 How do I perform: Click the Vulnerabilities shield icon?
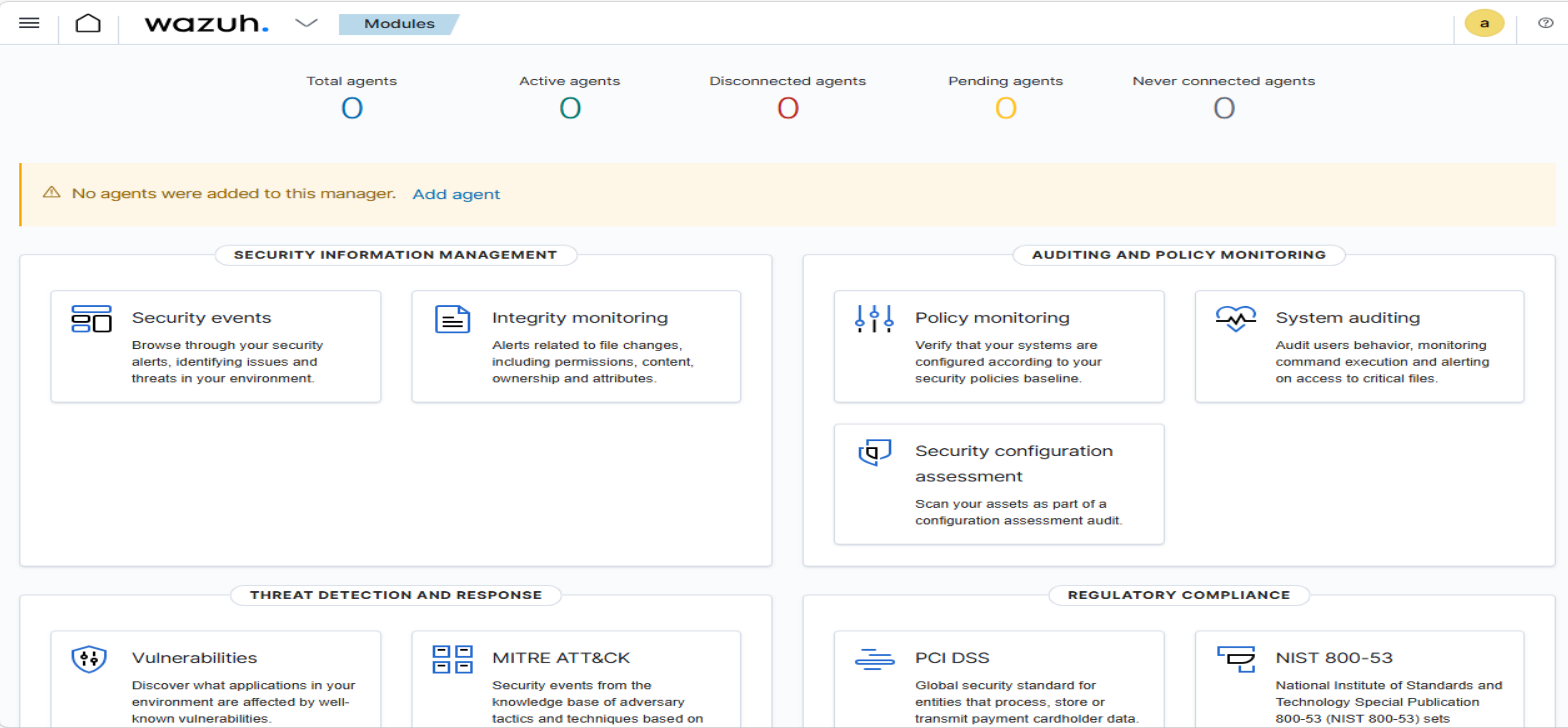(89, 659)
